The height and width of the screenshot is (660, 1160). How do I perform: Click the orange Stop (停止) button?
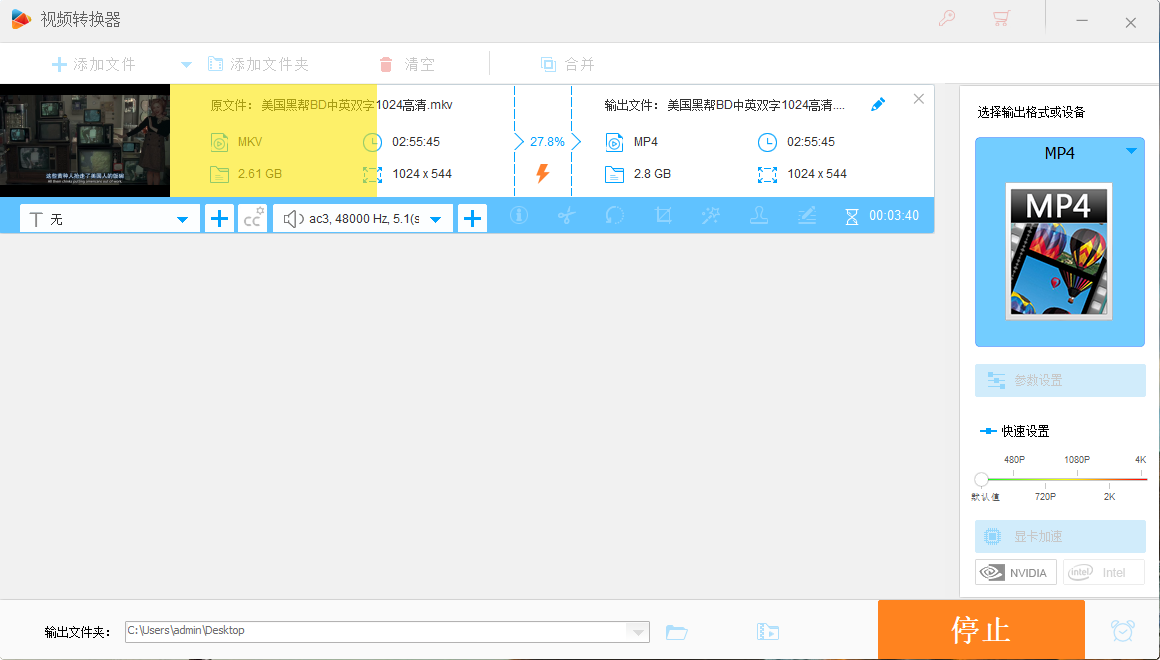[x=981, y=630]
